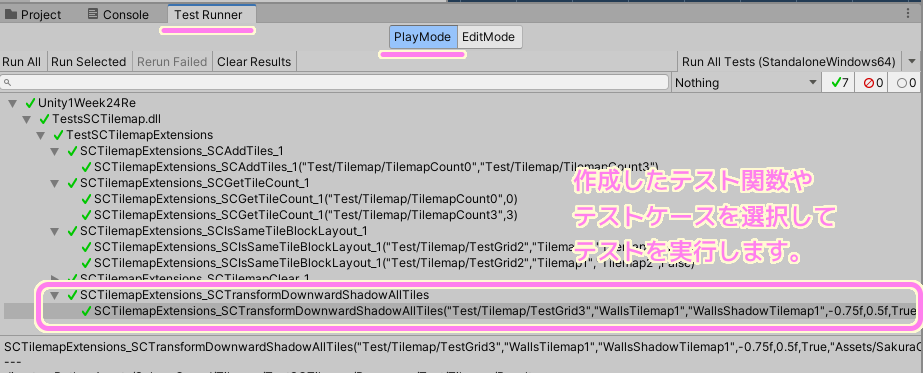Click the test search field
Screen dimensions: 923x373
pyautogui.click(x=334, y=82)
